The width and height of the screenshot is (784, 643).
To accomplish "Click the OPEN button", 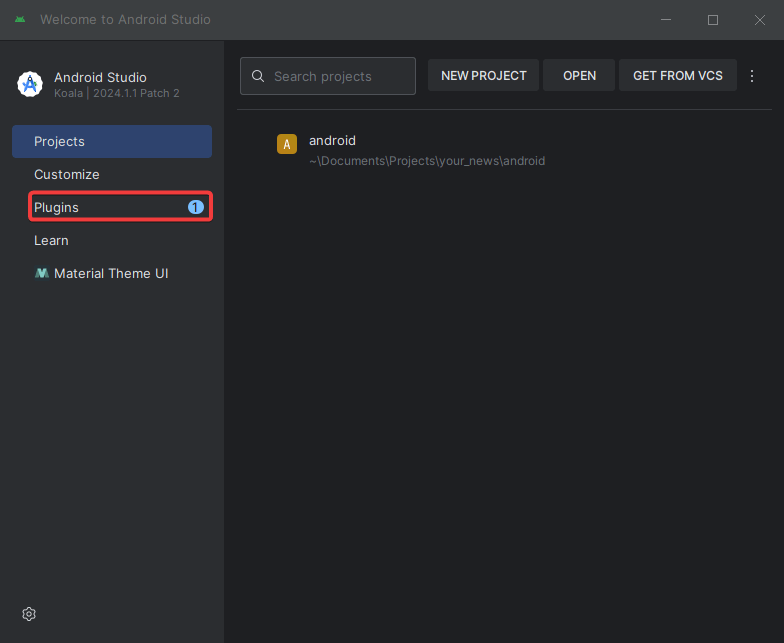I will point(579,76).
